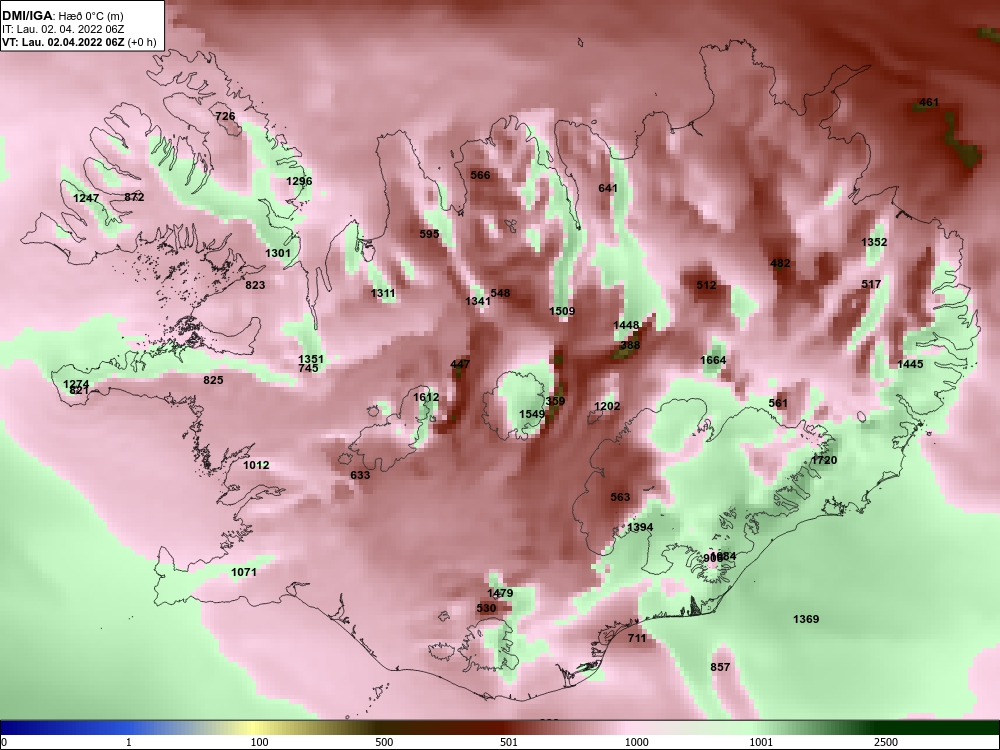Click the 1351 height label
Viewport: 1000px width, 750px height.
[311, 359]
